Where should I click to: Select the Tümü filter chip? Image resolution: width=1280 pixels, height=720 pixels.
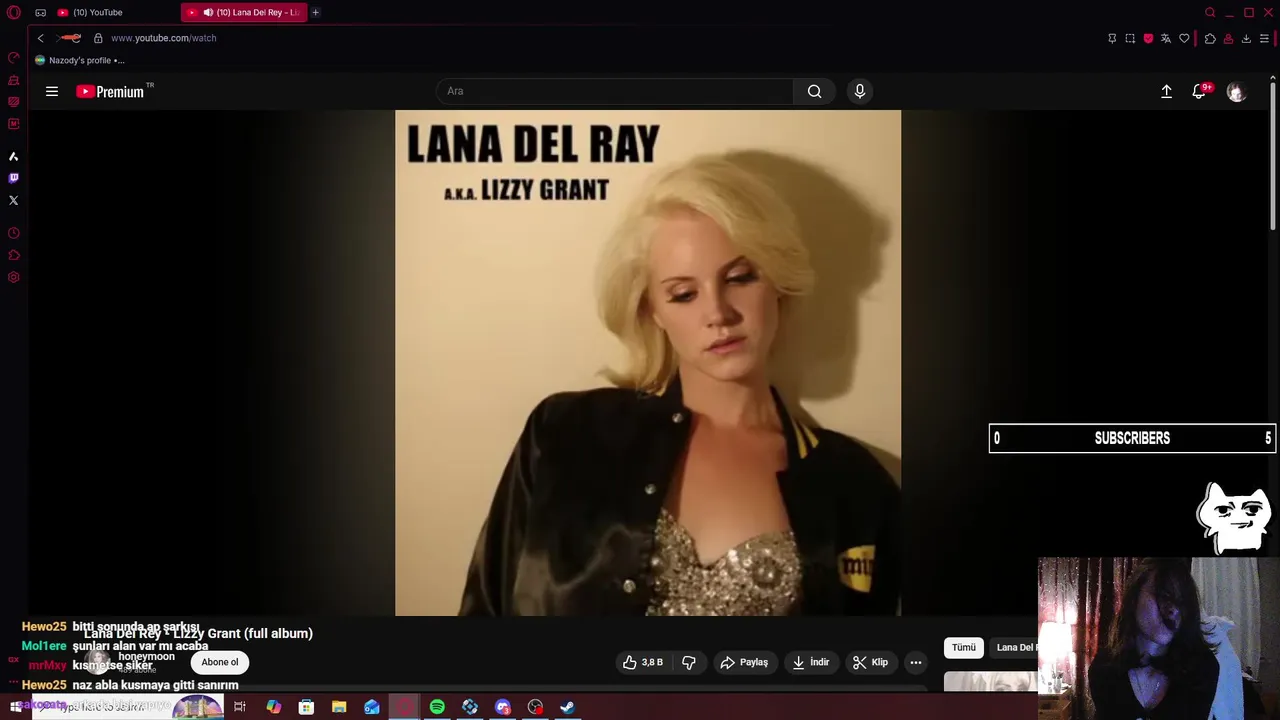[x=964, y=647]
